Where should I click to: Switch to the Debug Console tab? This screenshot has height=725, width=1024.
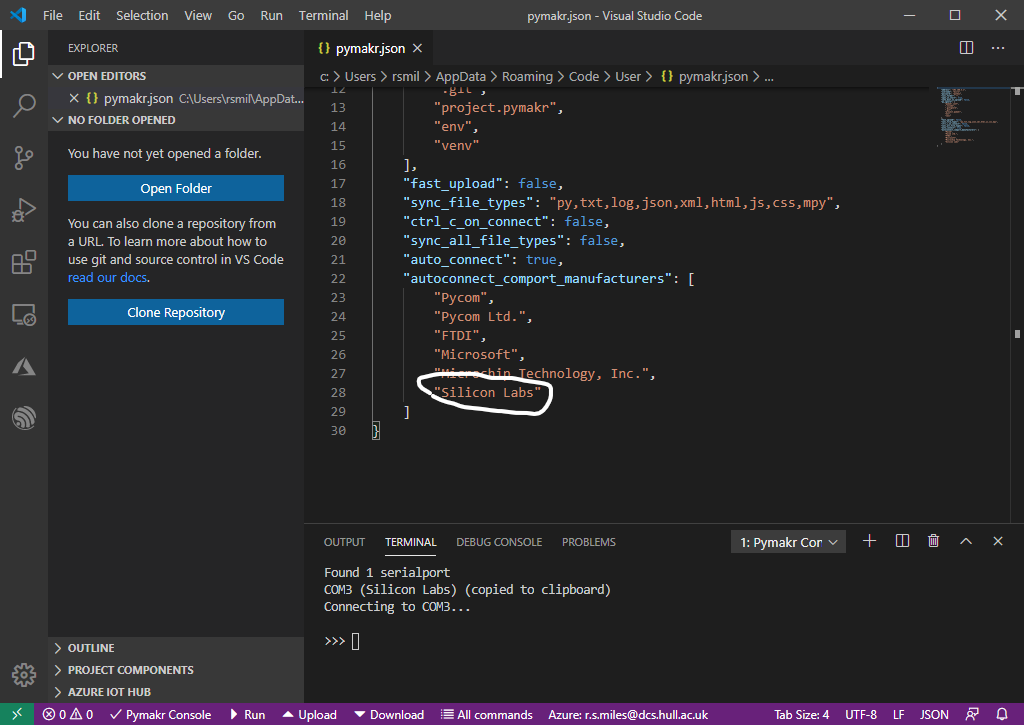coord(499,542)
